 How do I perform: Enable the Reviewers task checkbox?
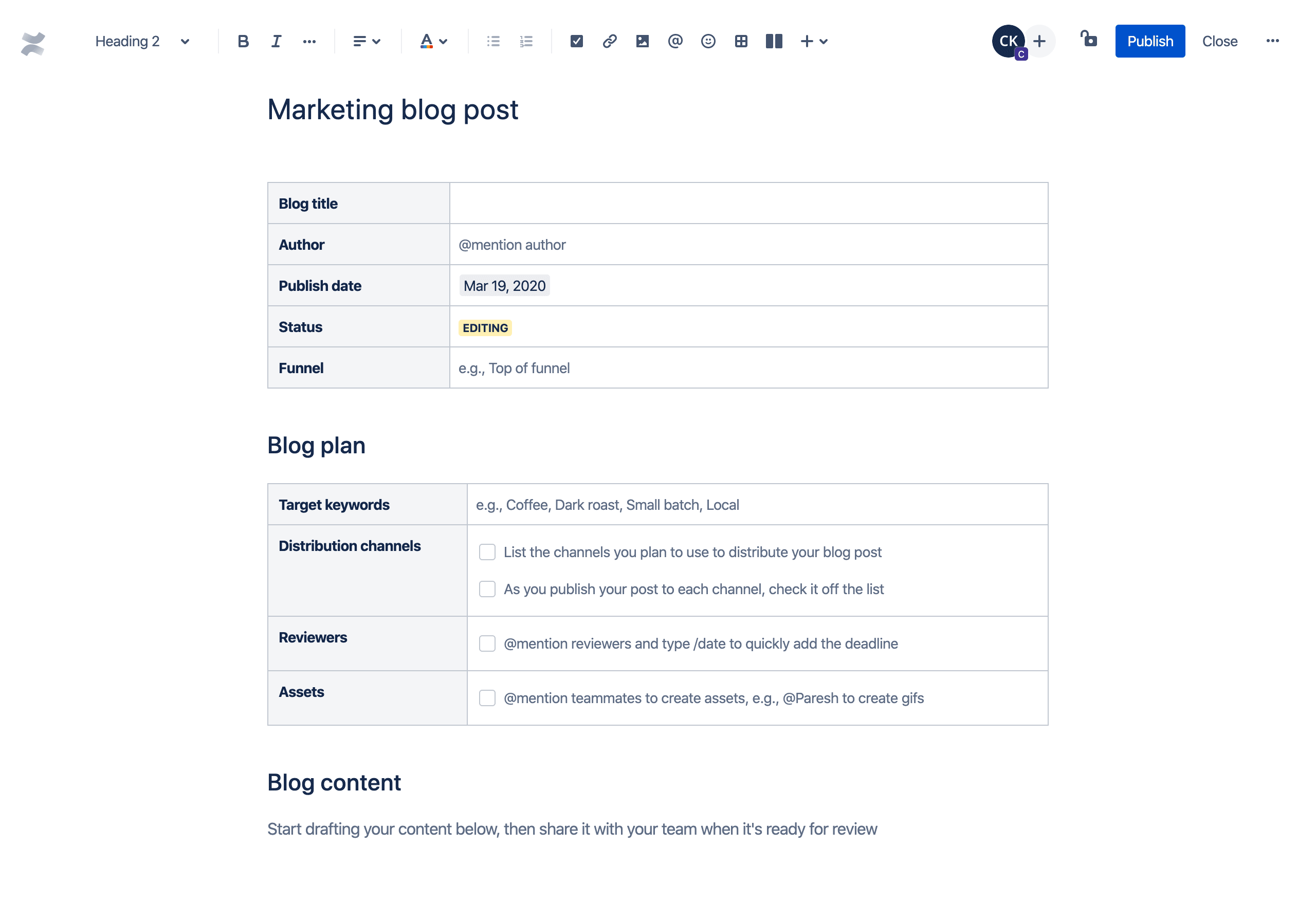click(487, 643)
